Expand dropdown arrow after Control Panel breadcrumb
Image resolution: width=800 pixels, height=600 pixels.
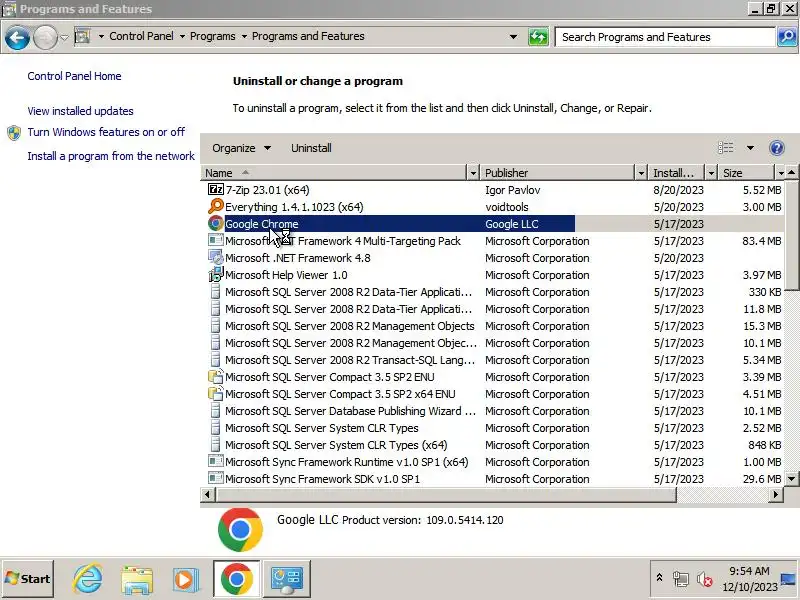pos(182,36)
